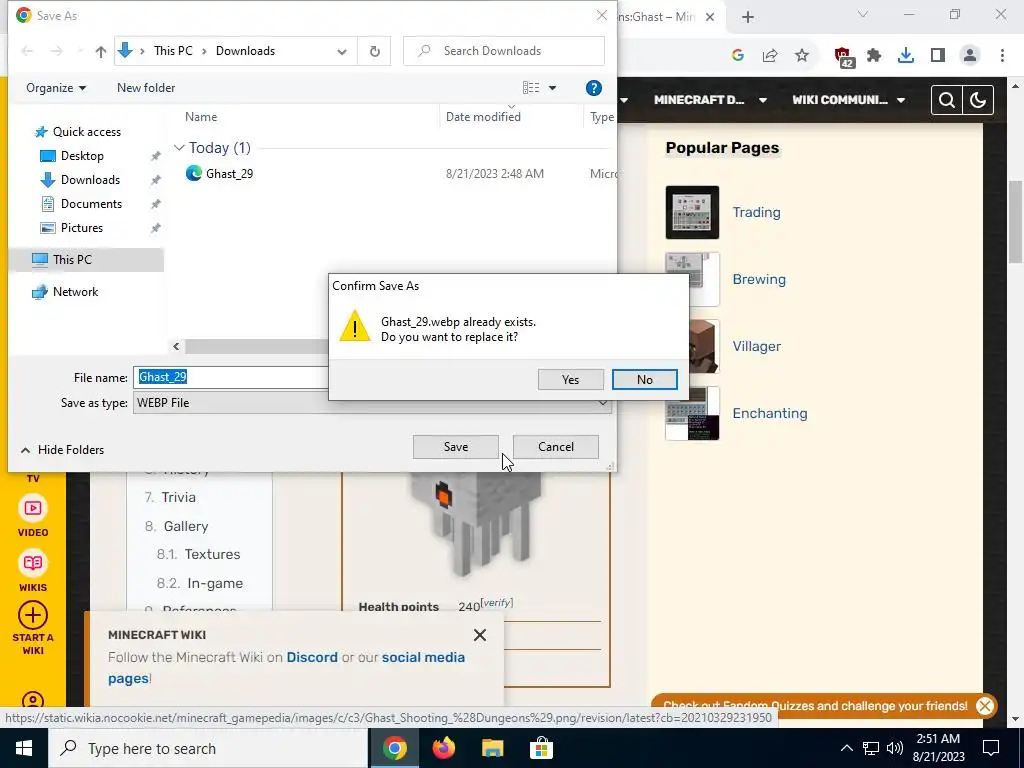This screenshot has height=768, width=1024.
Task: Open Save As dialog help icon
Action: [x=594, y=88]
